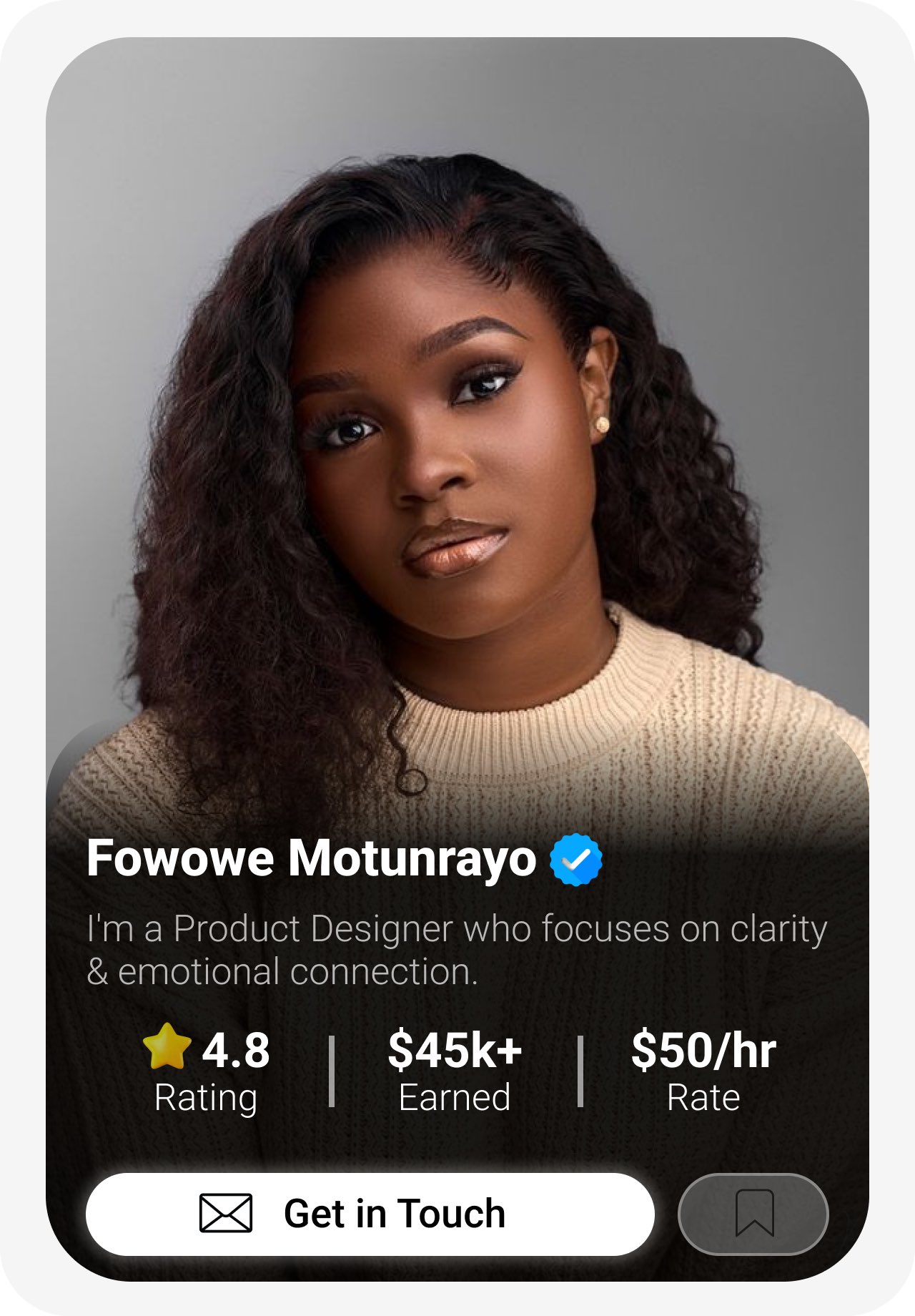Click the gold stud earring in photo
This screenshot has width=915, height=1316.
(601, 424)
